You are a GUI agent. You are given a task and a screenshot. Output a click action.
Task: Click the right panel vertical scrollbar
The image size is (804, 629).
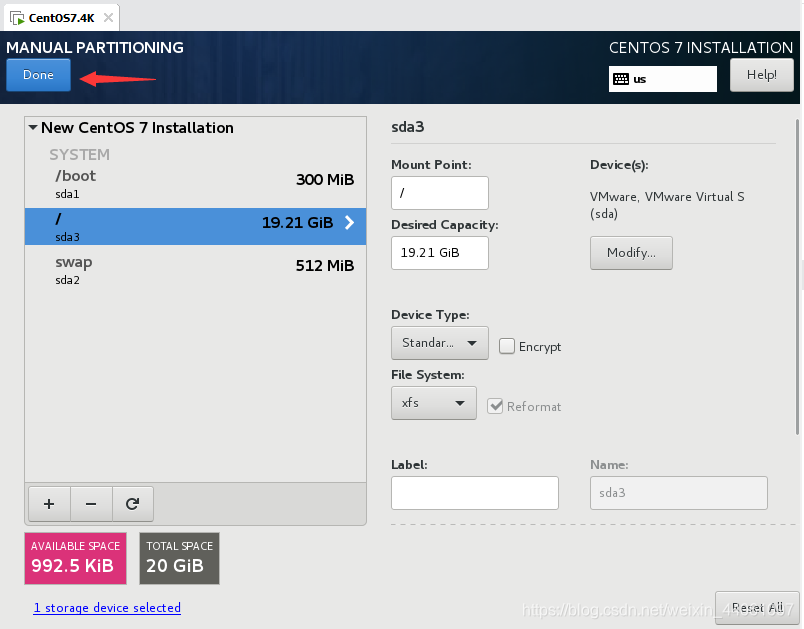[x=797, y=277]
